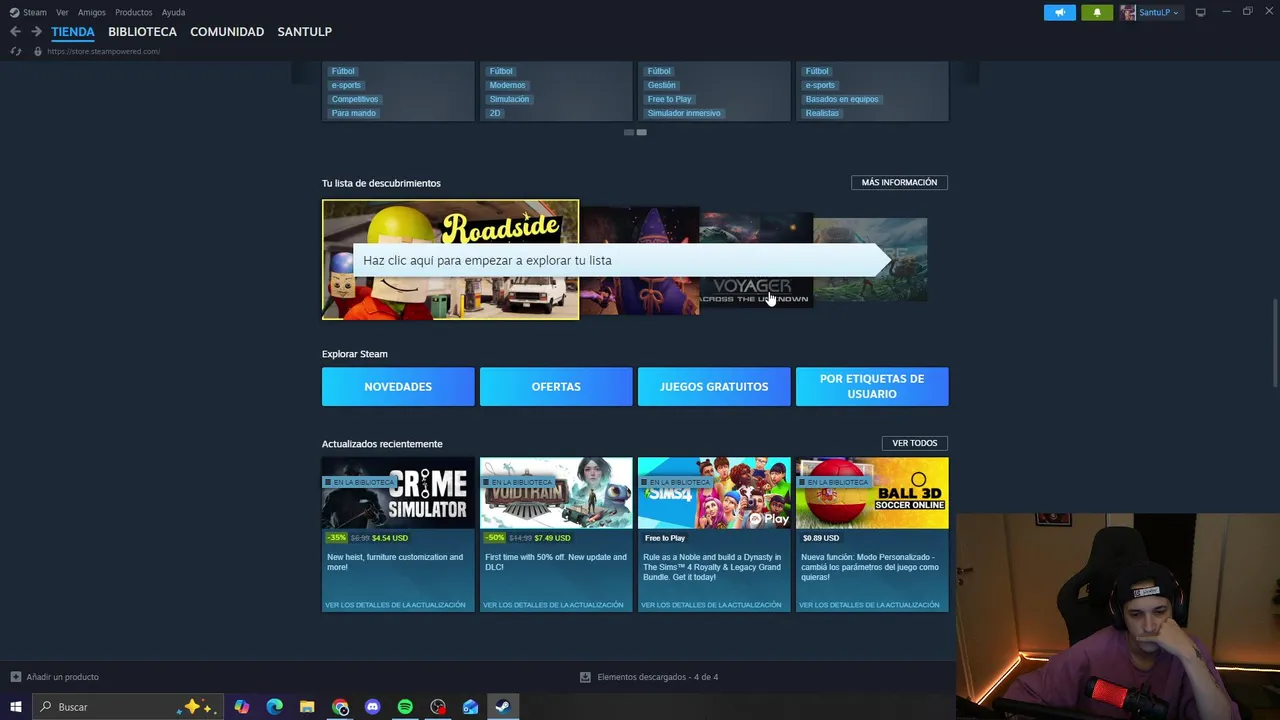This screenshot has height=720, width=1280.
Task: Select the second carousel page dot
Action: pyautogui.click(x=641, y=132)
